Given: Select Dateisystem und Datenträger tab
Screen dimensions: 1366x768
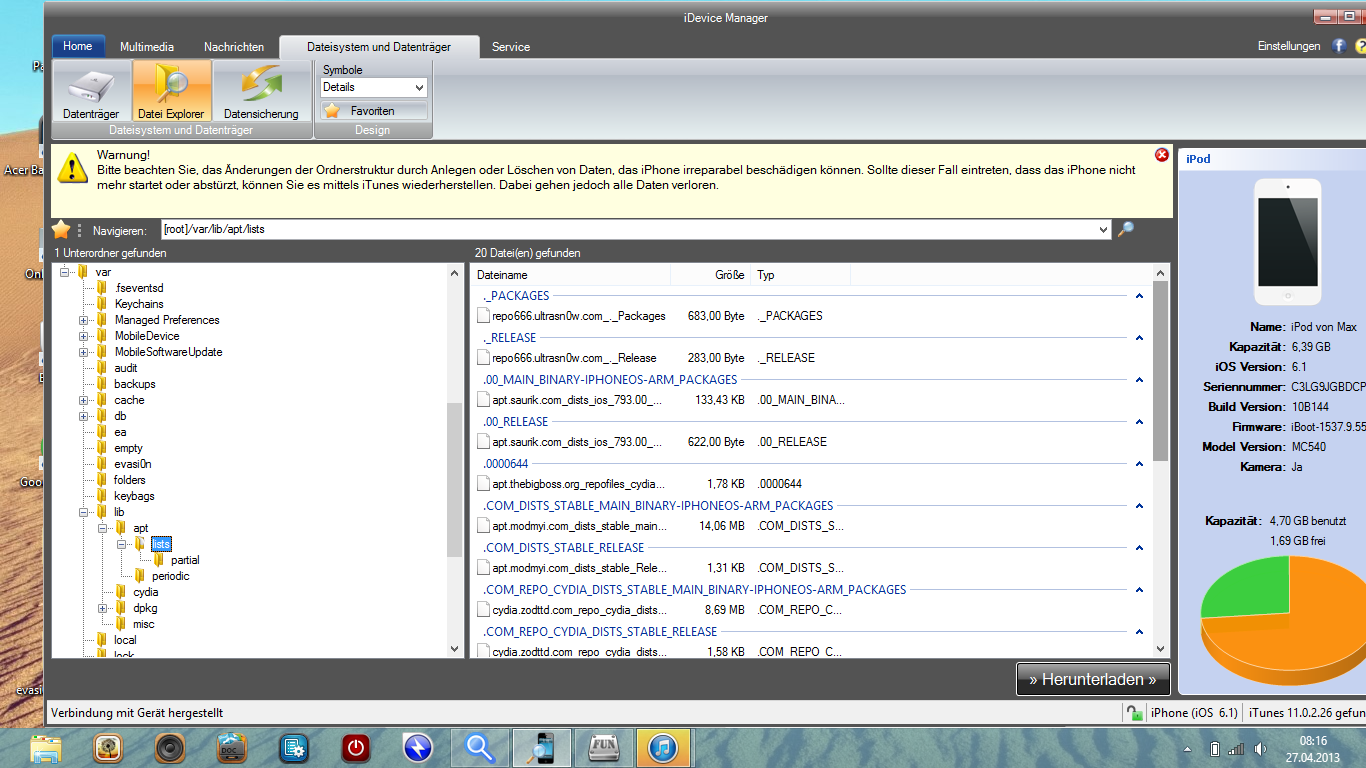Looking at the screenshot, I should [x=379, y=47].
